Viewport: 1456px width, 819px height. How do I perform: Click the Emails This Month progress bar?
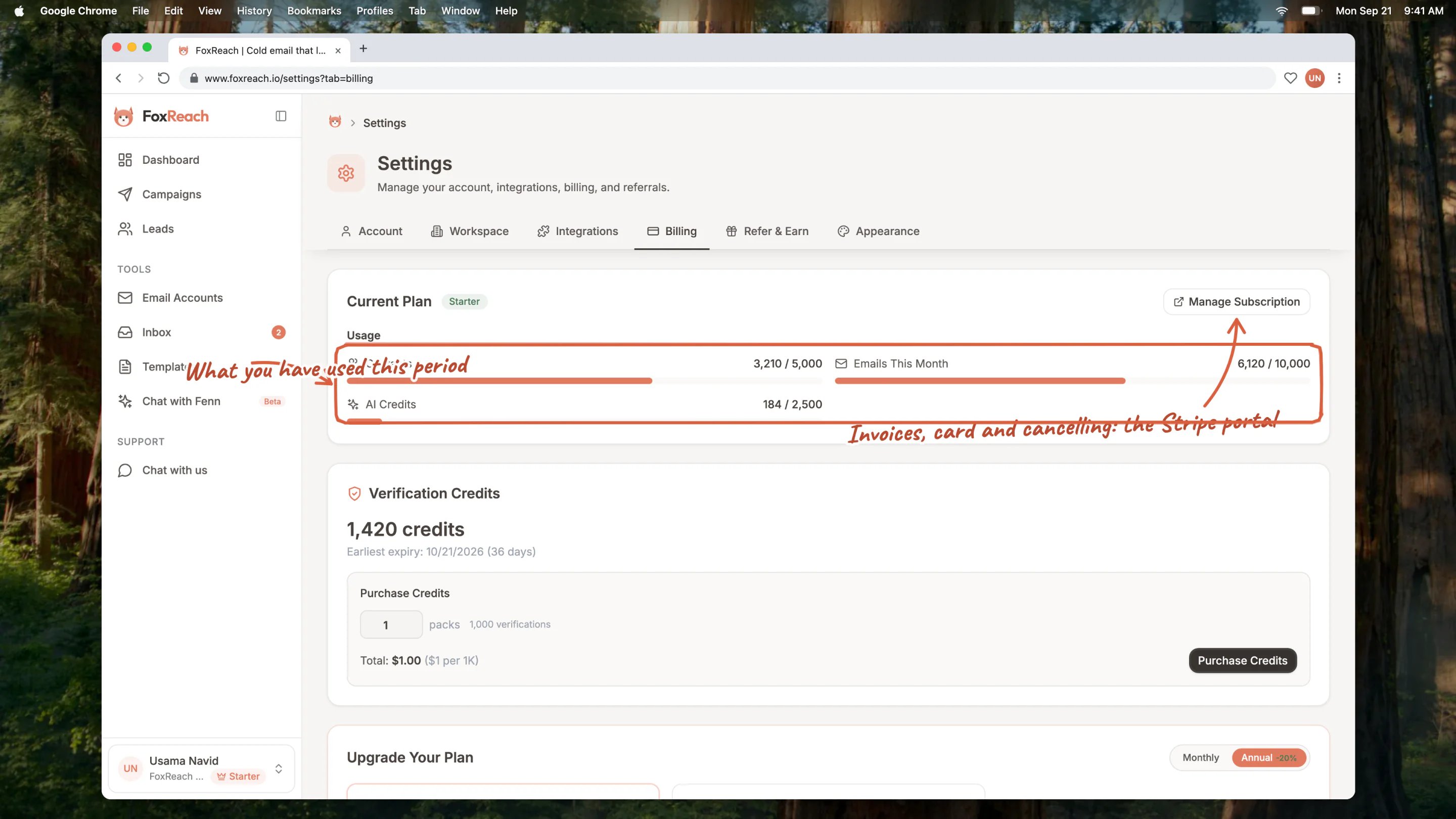coord(1072,381)
